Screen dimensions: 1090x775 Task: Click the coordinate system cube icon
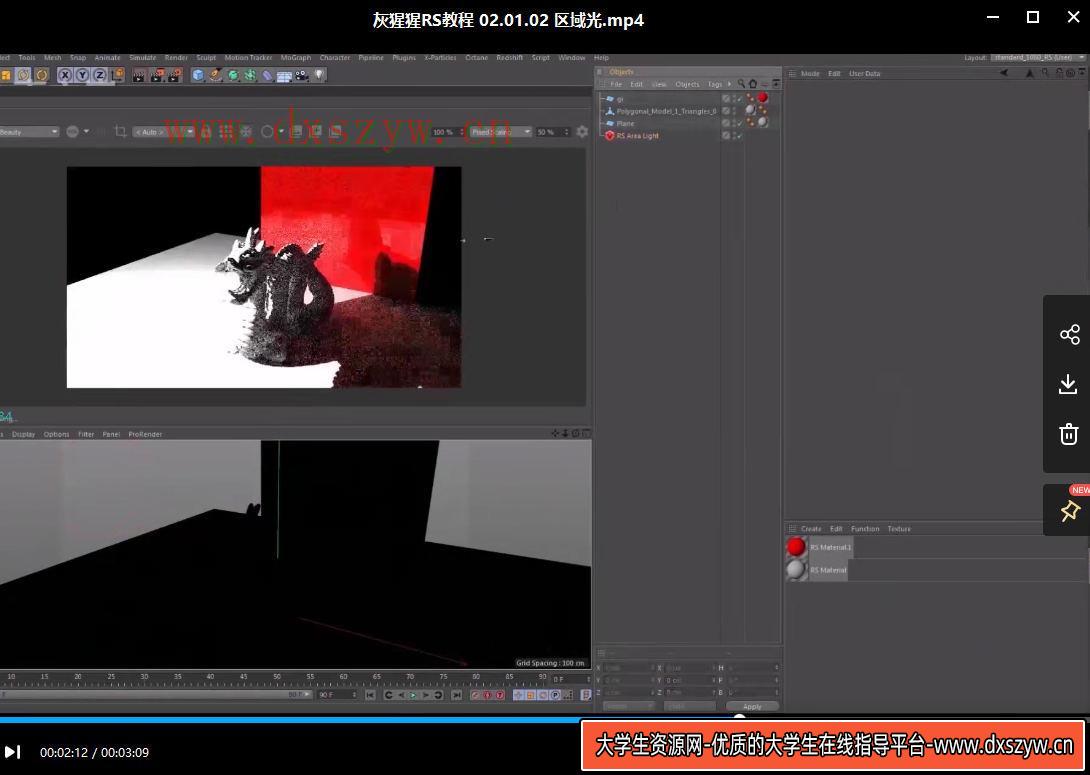pyautogui.click(x=117, y=75)
